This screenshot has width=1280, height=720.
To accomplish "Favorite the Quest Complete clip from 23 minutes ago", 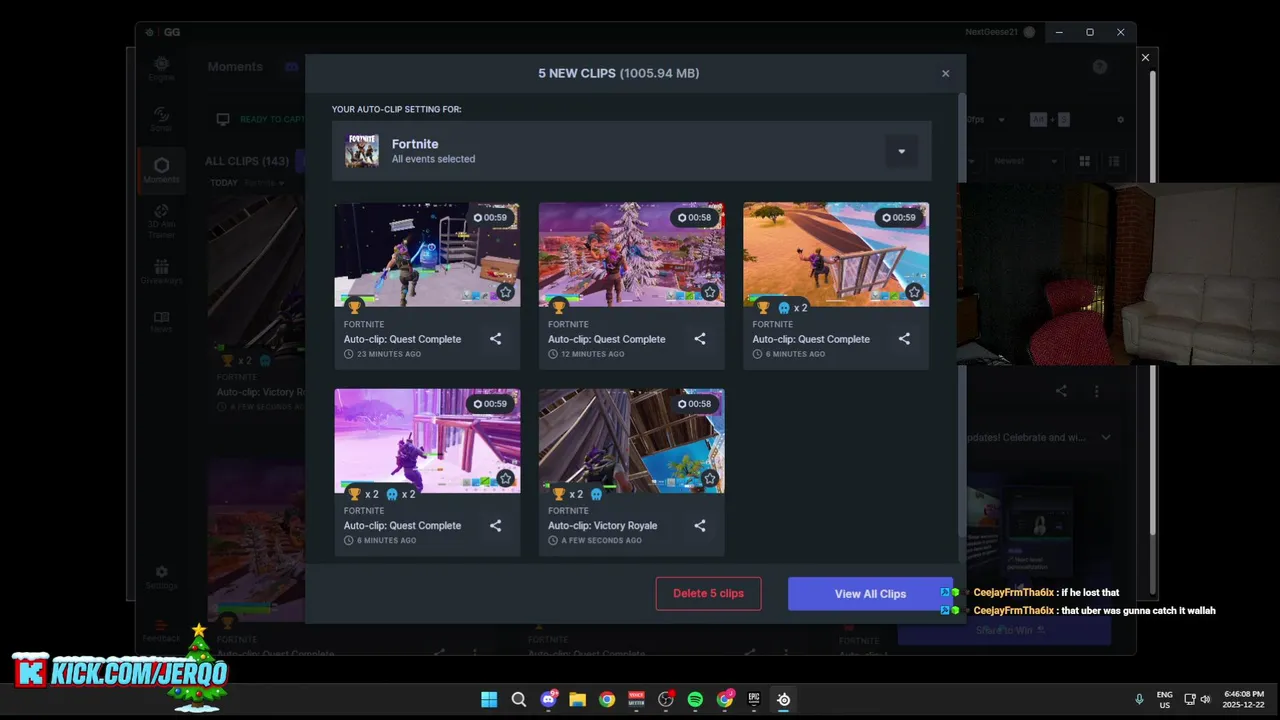I will (506, 292).
